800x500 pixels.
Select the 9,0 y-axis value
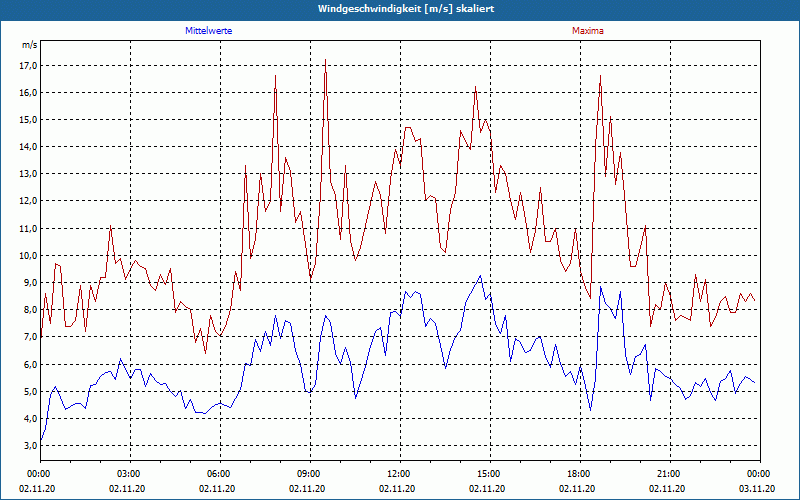[31, 282]
